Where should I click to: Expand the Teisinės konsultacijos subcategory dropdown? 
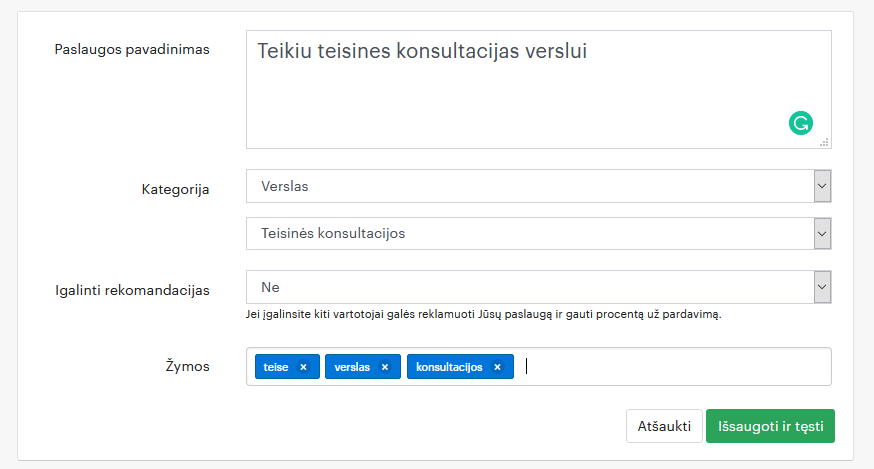(x=538, y=233)
